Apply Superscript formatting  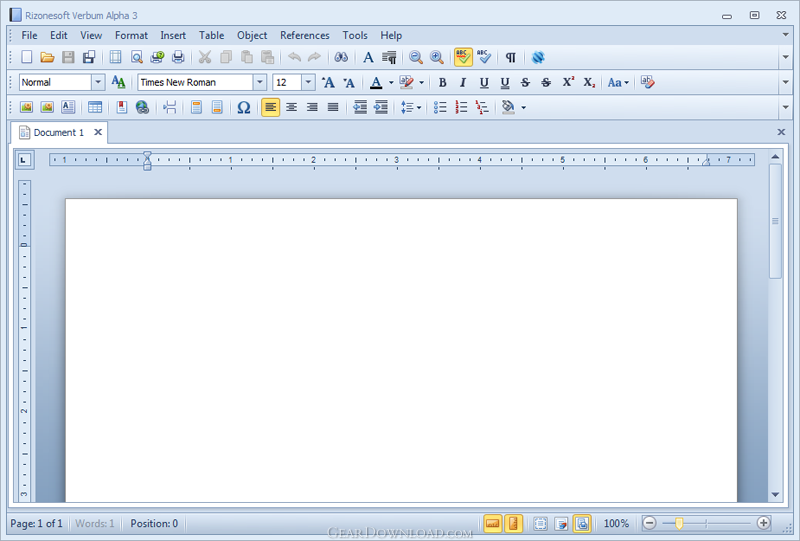coord(568,82)
